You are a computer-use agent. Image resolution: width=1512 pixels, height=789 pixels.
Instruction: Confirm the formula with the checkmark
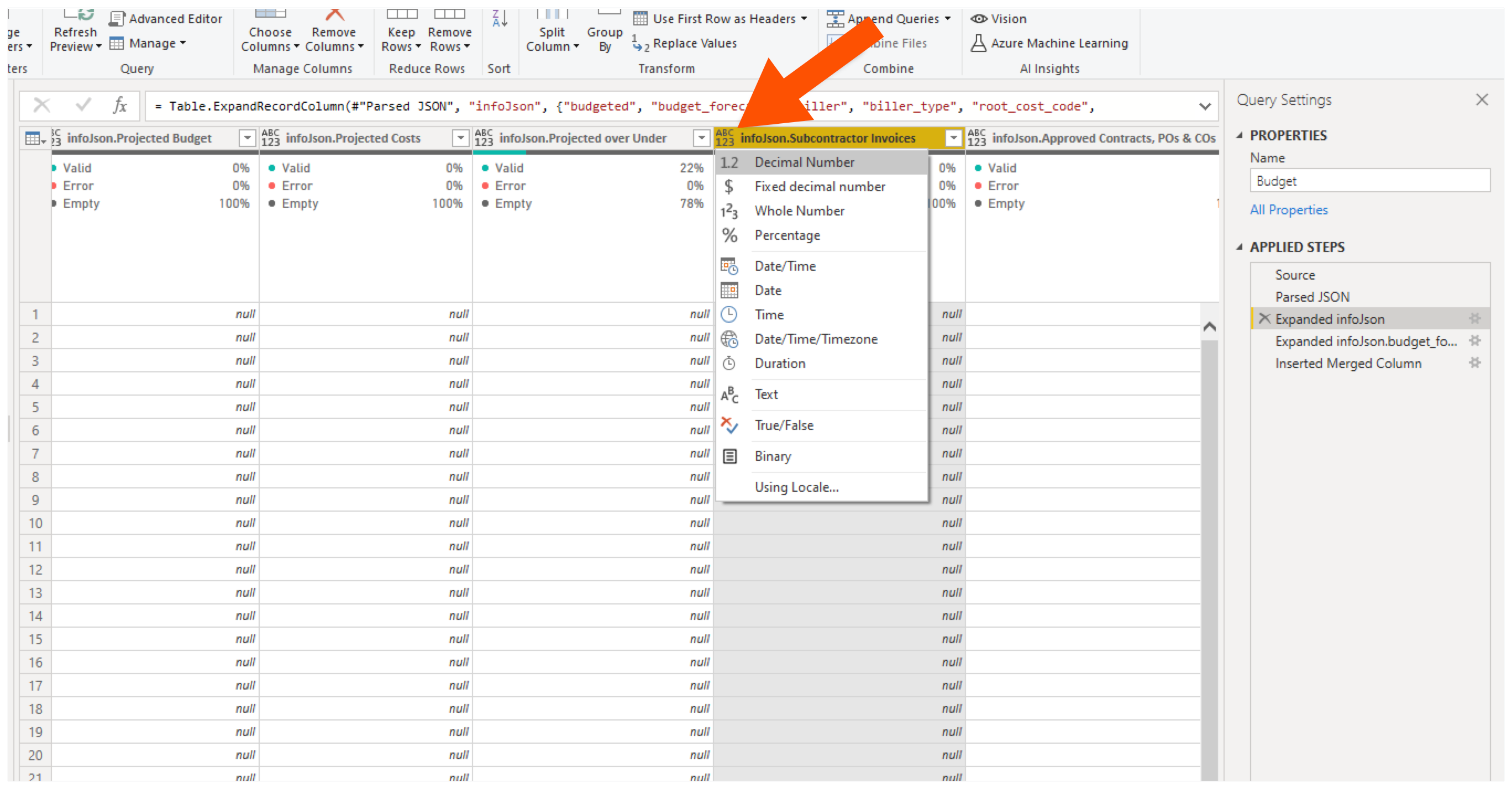point(83,106)
